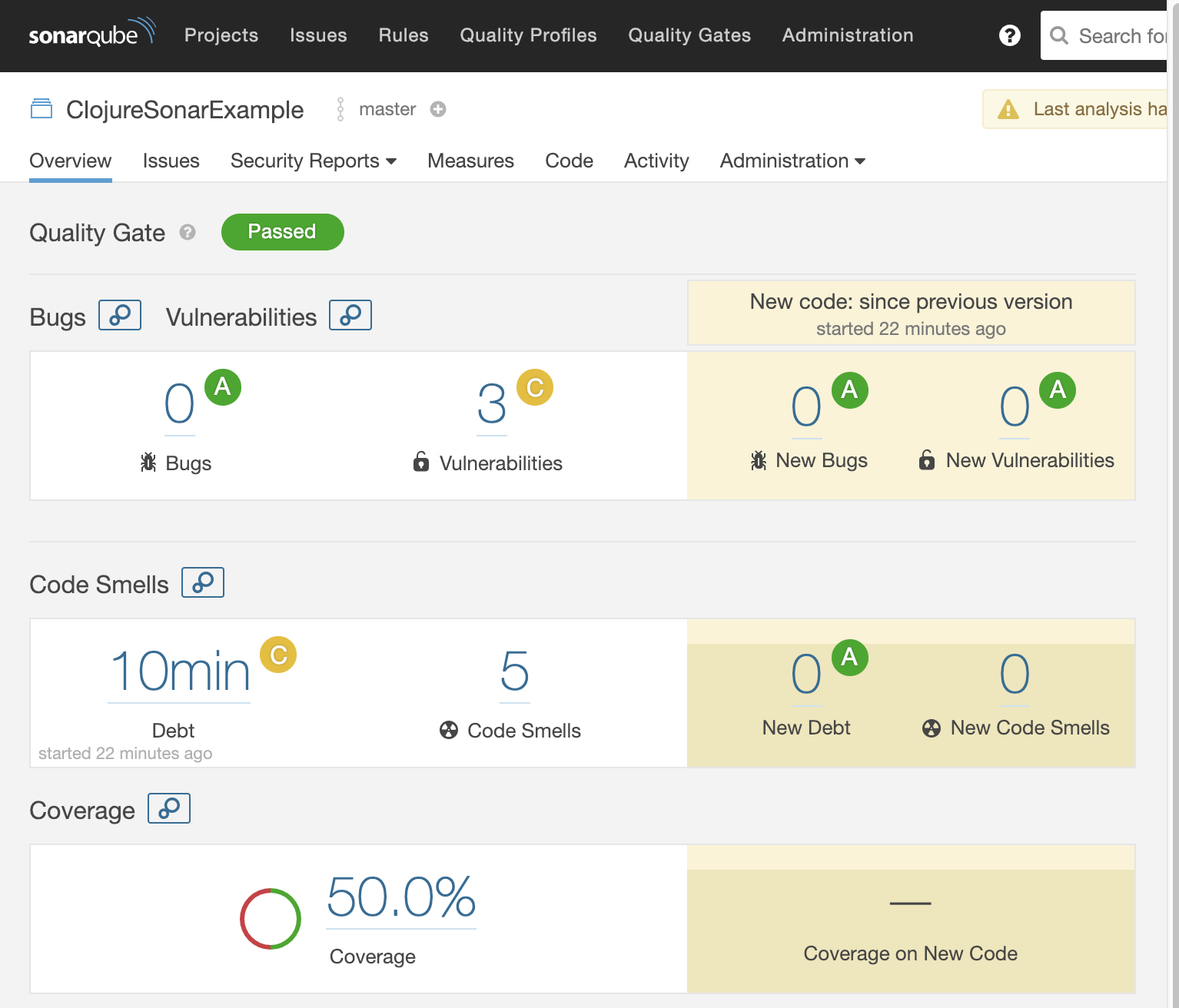Click the 3 Vulnerabilities count
The width and height of the screenshot is (1179, 1008).
492,404
